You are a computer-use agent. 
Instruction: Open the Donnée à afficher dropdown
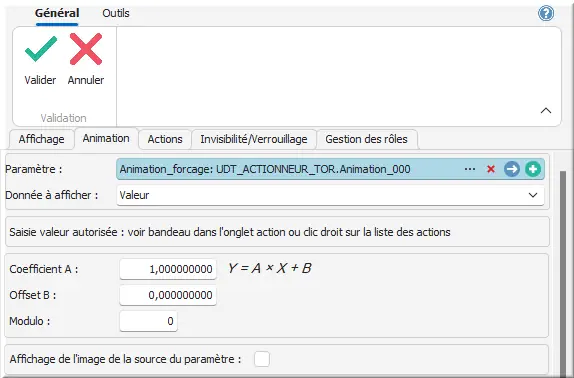330,195
